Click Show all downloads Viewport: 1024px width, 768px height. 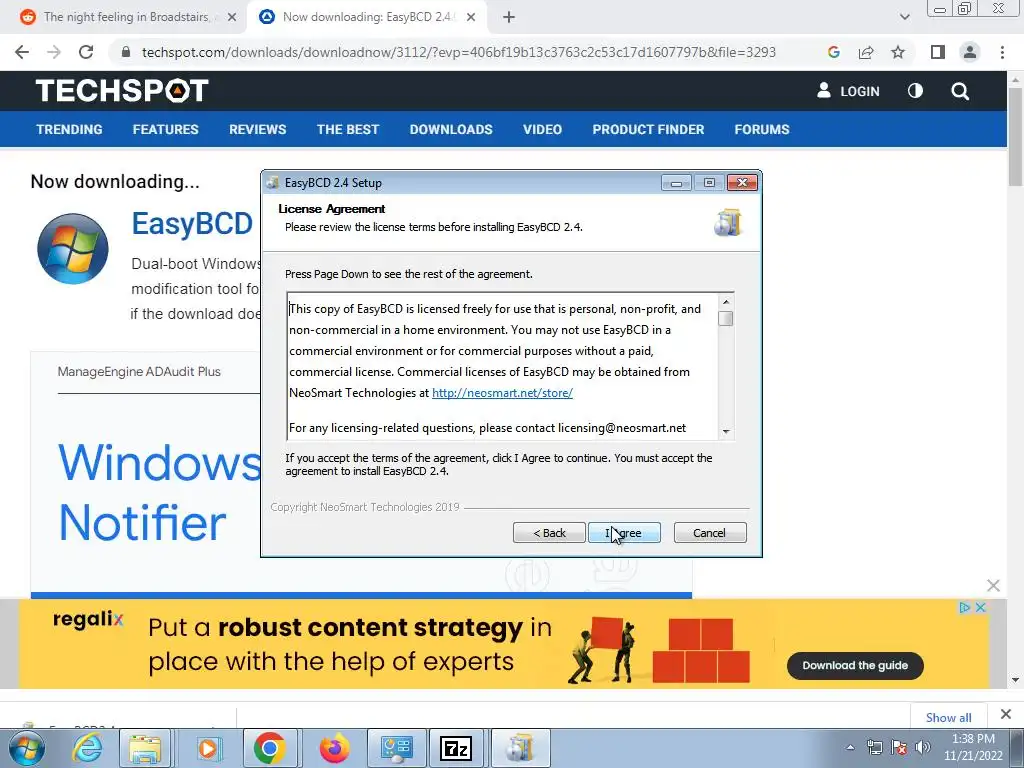click(x=948, y=718)
